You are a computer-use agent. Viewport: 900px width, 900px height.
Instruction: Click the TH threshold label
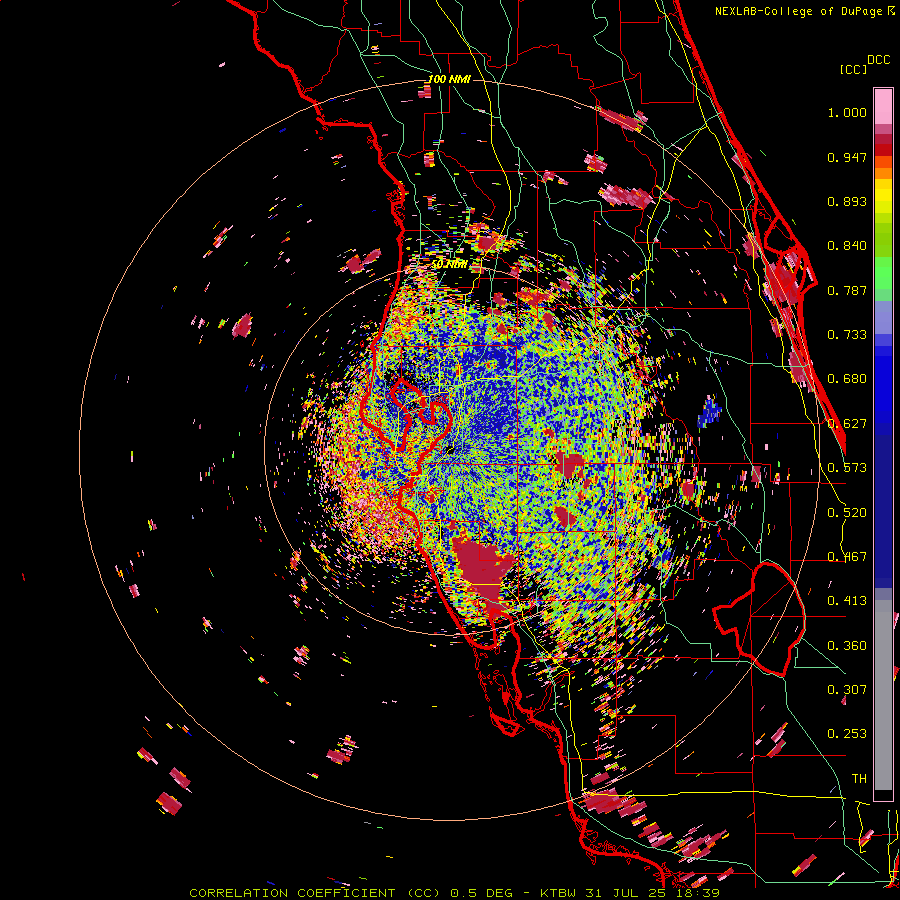[x=859, y=779]
